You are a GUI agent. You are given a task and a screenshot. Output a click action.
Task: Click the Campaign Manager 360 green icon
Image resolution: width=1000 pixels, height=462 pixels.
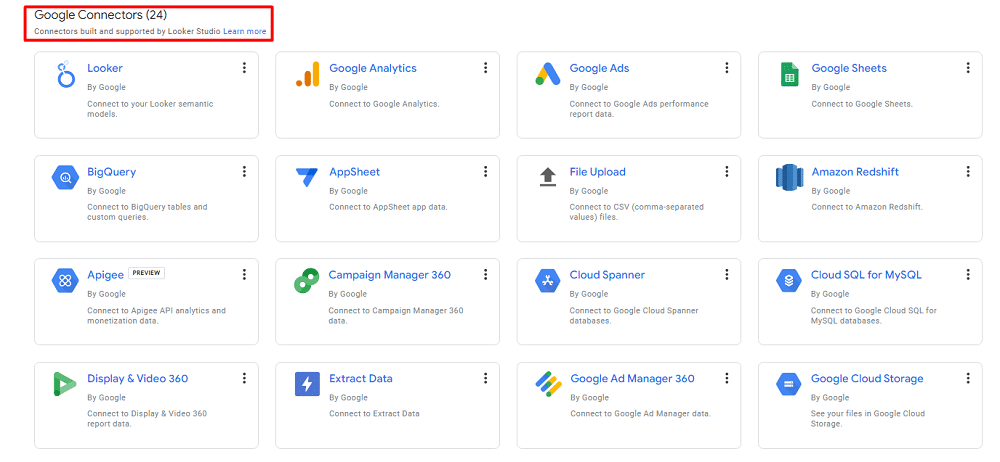point(306,281)
